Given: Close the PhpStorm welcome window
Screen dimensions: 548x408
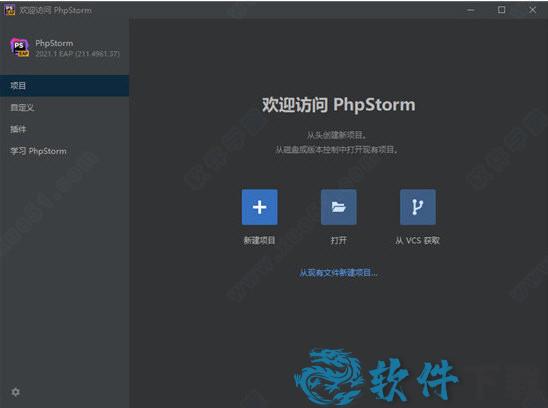Looking at the screenshot, I should (x=532, y=10).
